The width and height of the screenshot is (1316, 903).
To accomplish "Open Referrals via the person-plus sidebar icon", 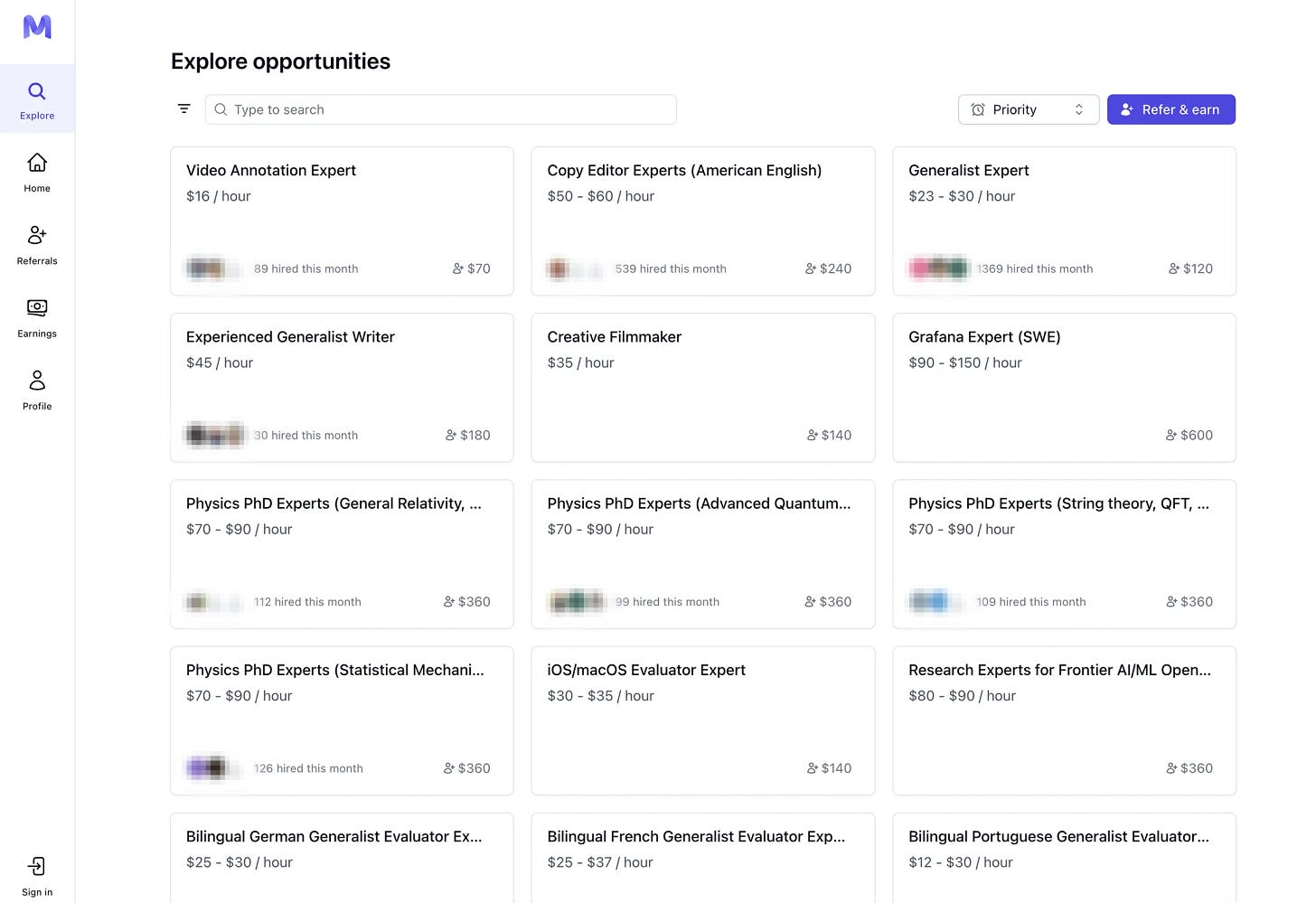I will tap(36, 235).
